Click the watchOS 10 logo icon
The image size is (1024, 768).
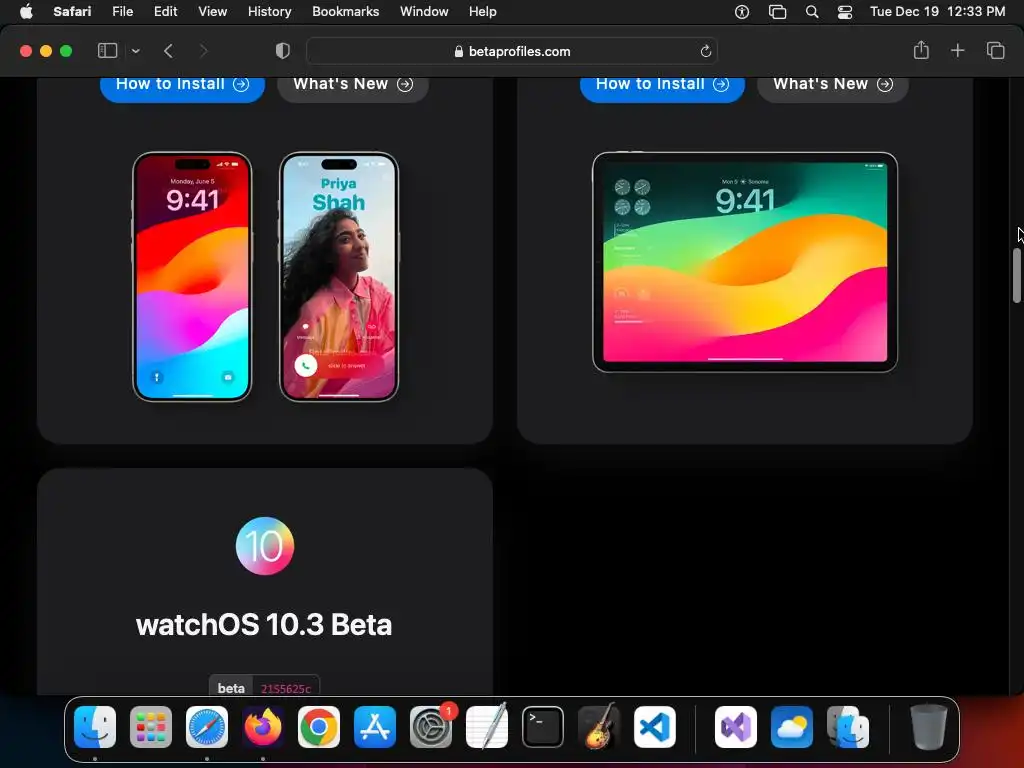pyautogui.click(x=264, y=546)
